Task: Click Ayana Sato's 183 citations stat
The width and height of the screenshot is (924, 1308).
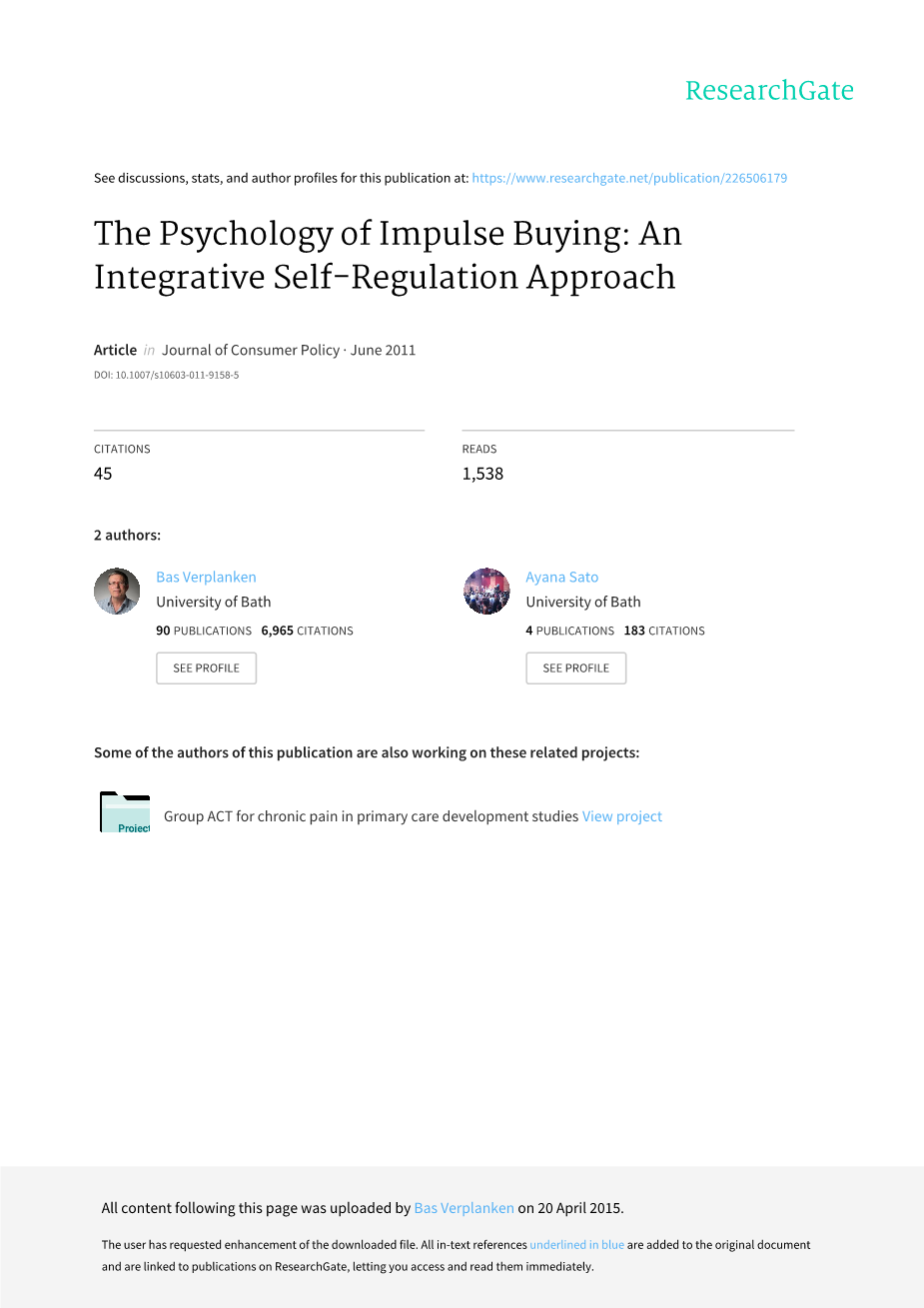Action: click(664, 631)
